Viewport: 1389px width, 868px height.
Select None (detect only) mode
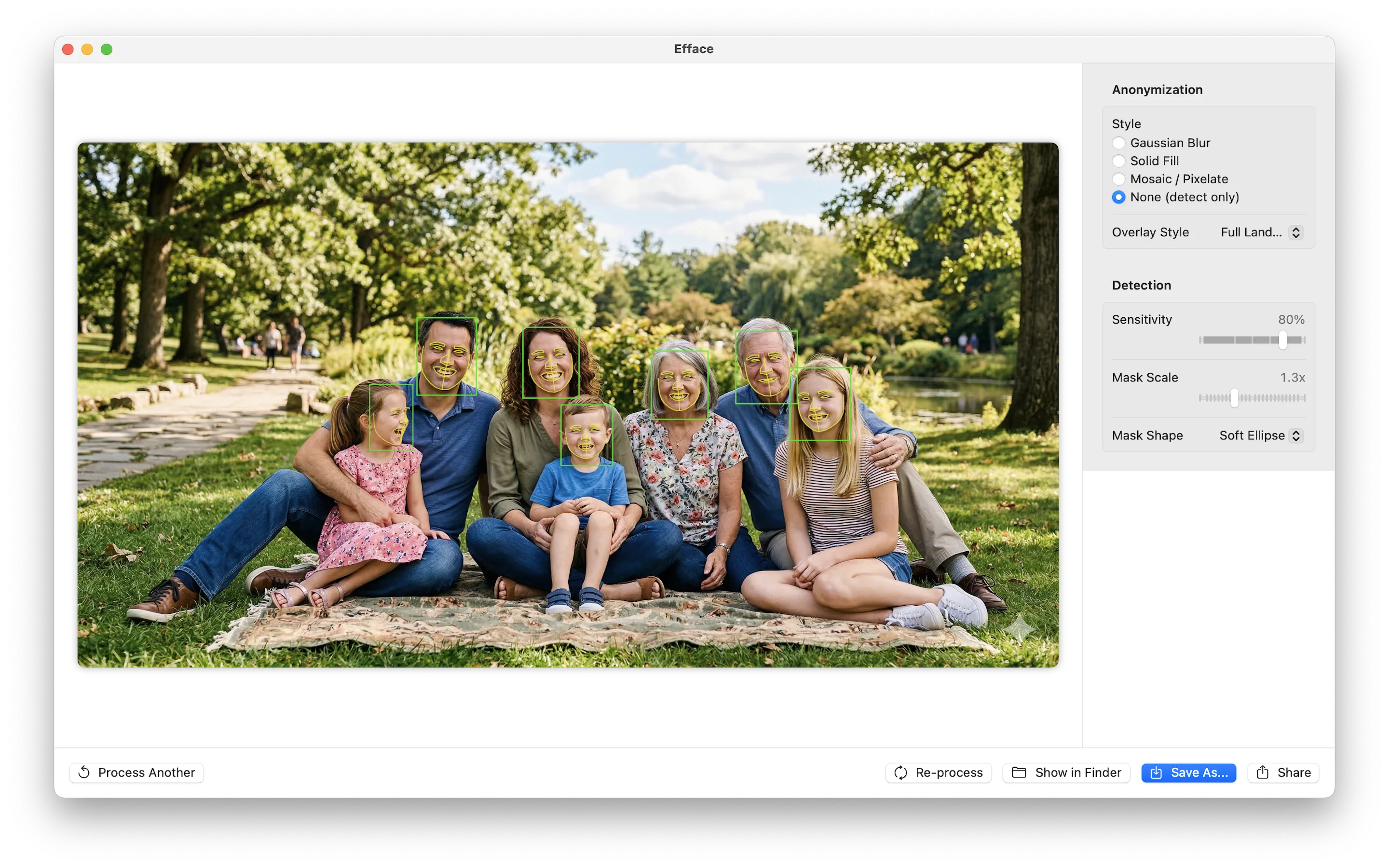pos(1119,197)
